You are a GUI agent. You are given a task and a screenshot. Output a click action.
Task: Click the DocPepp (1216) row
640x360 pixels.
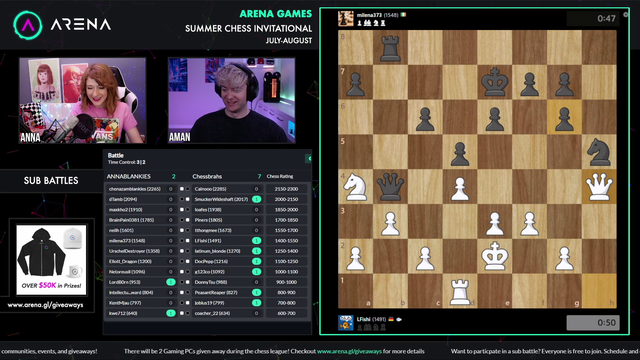227,261
